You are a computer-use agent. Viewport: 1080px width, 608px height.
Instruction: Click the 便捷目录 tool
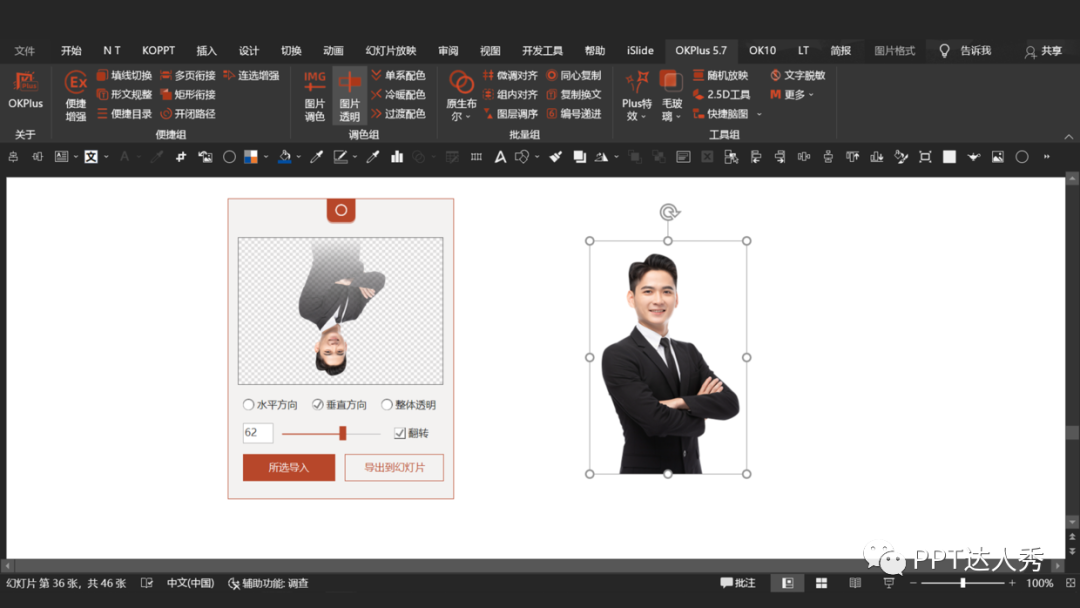(x=124, y=114)
